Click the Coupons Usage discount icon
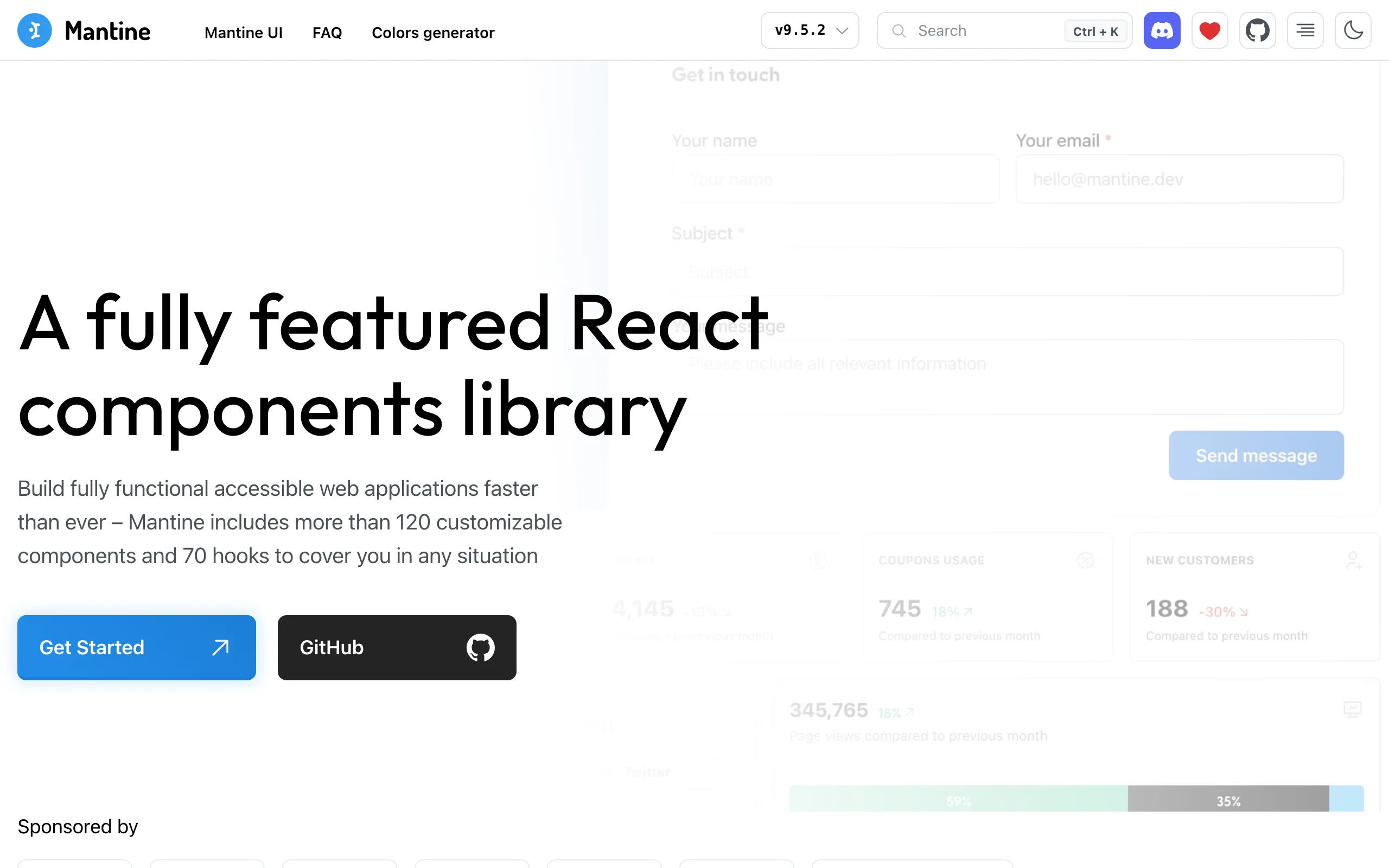The image size is (1389, 868). (x=1085, y=560)
